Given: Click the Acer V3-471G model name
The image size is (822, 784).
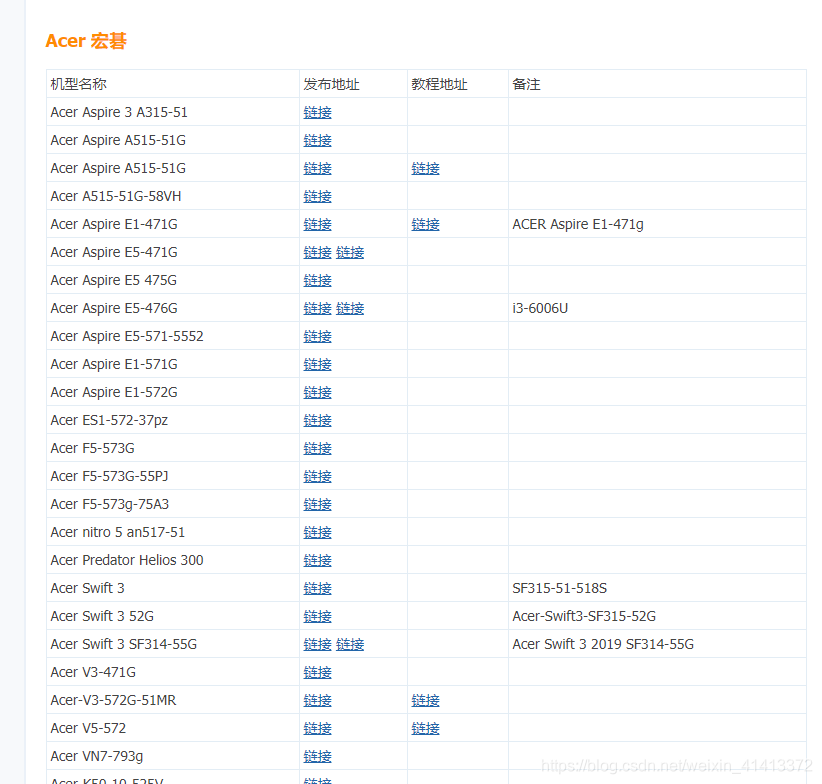Looking at the screenshot, I should tap(93, 672).
